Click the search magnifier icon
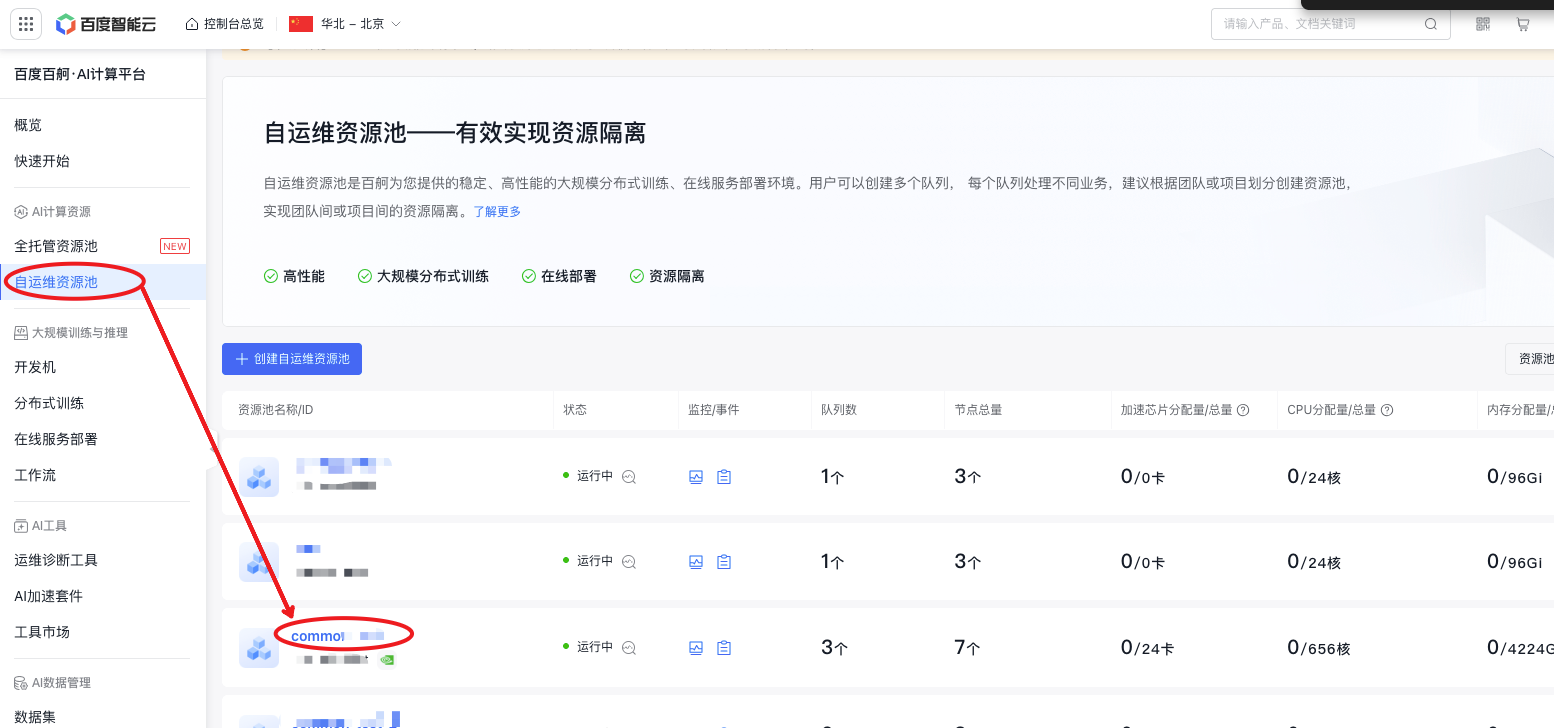This screenshot has width=1554, height=728. point(1431,24)
